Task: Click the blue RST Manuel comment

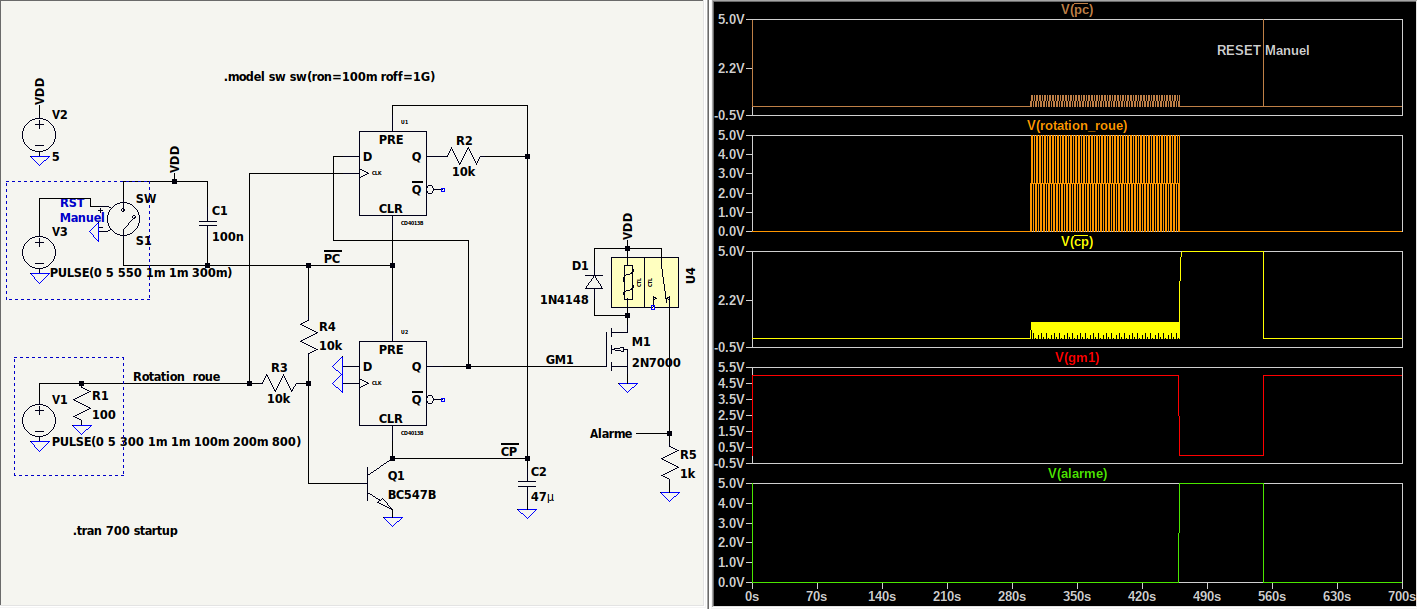Action: 82,210
